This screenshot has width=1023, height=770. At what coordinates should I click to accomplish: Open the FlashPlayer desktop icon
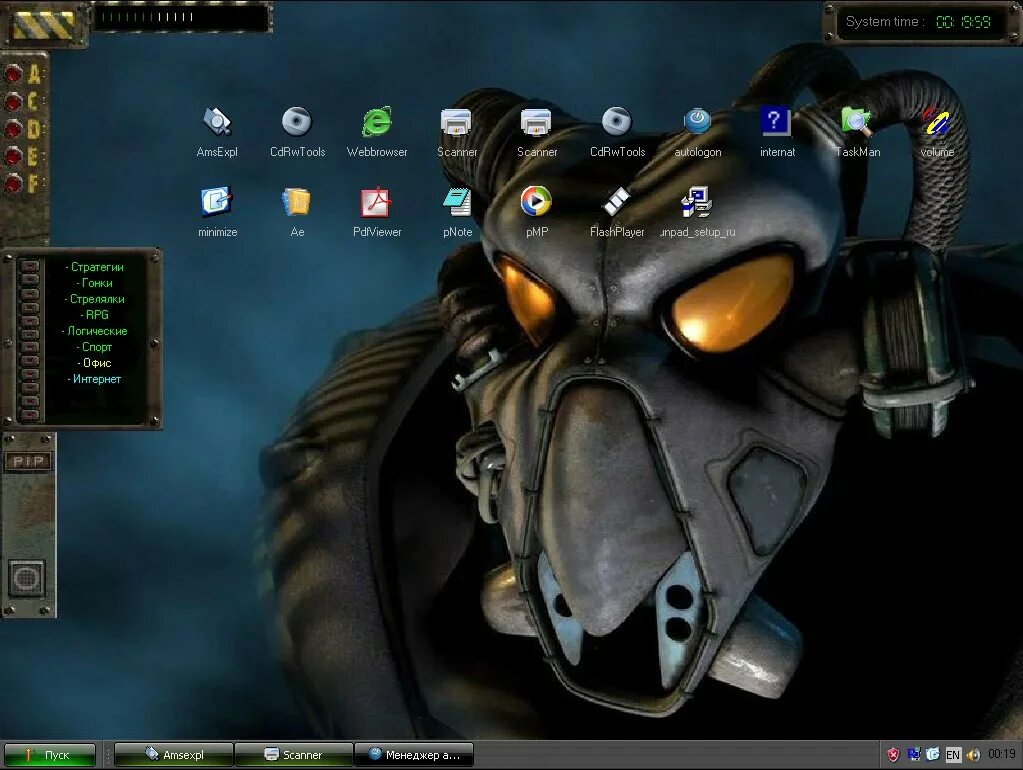(617, 211)
